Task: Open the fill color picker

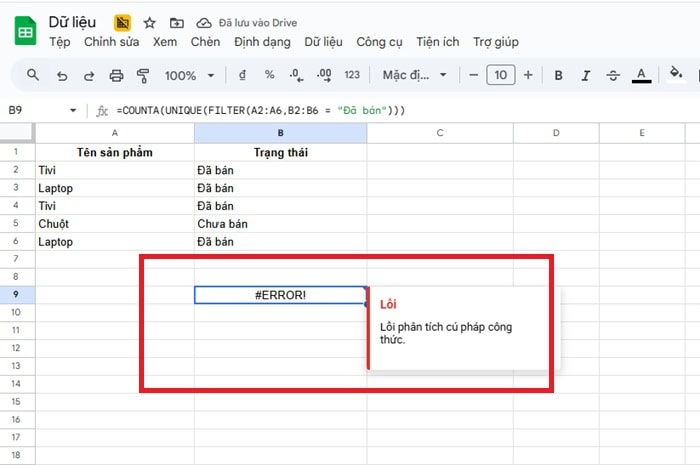Action: tap(676, 74)
